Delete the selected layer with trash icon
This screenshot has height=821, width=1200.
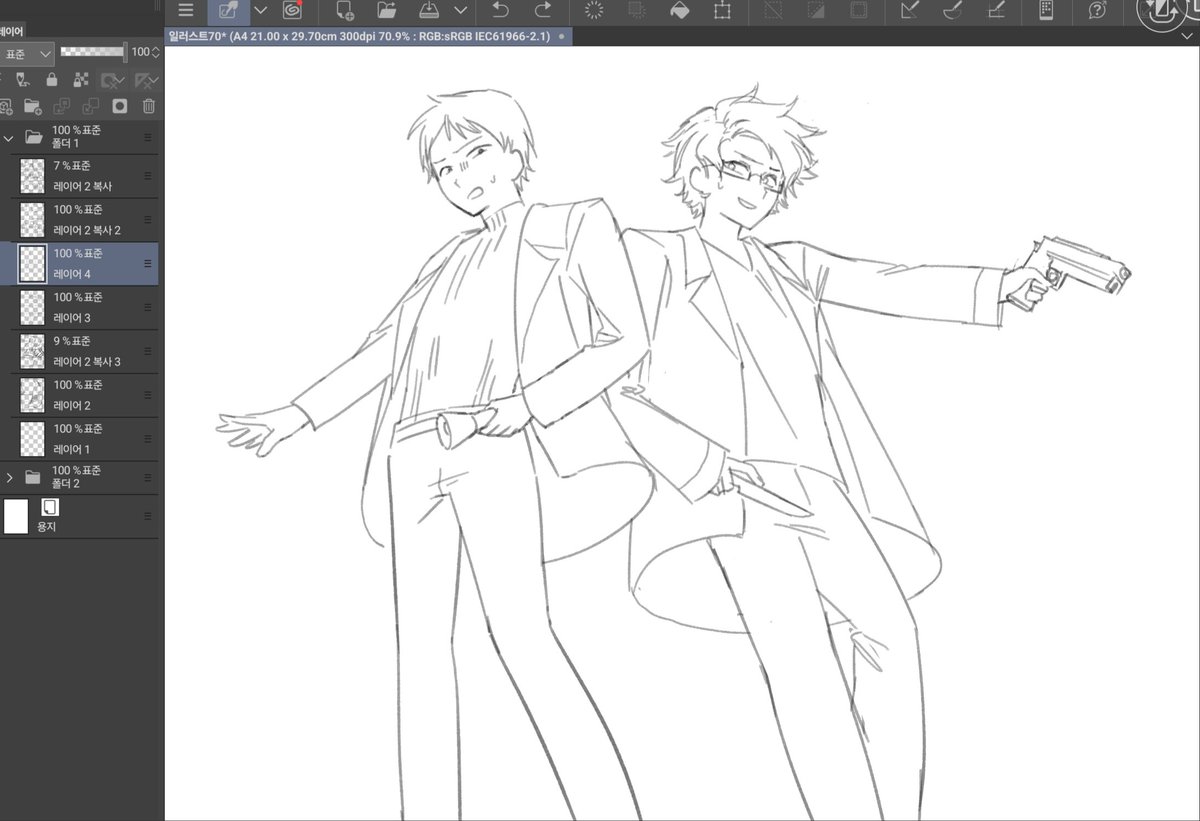pos(149,106)
